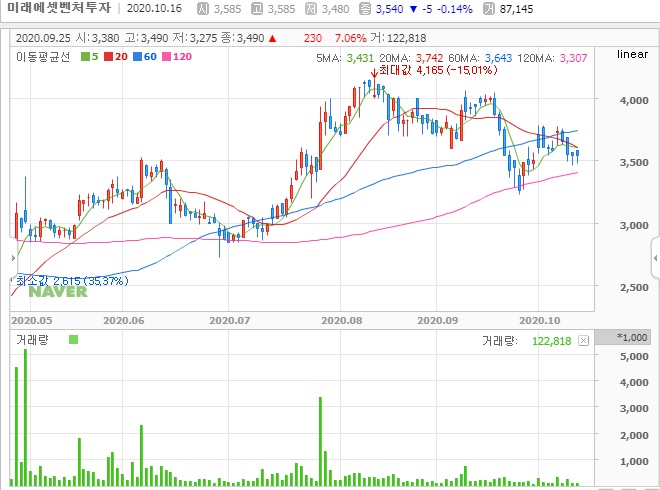Click the closing price icon next to 3,540

365,9
